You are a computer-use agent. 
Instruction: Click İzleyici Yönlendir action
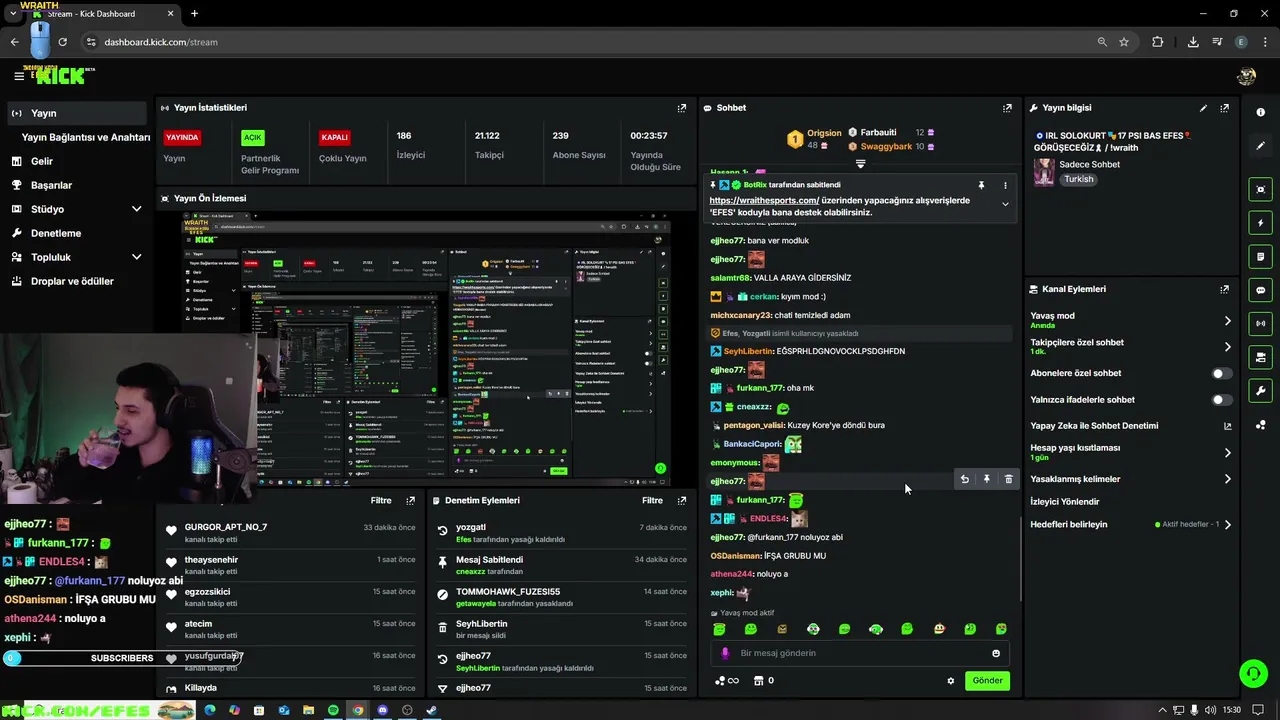tap(1065, 502)
